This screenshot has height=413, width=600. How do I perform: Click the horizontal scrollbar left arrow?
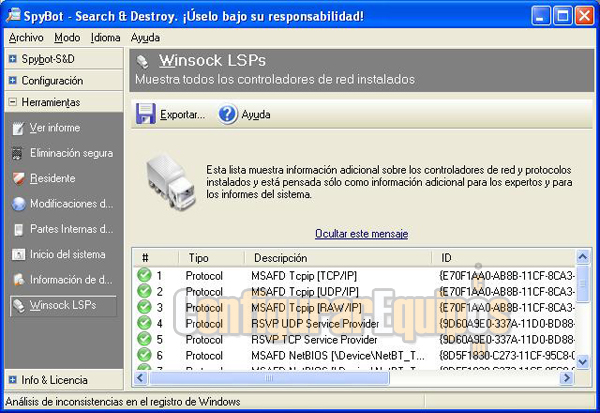[140, 378]
